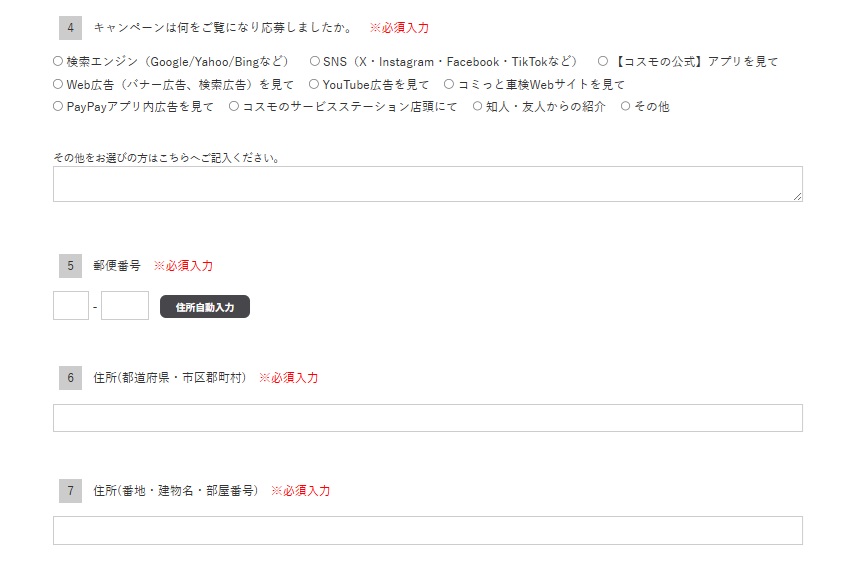The height and width of the screenshot is (568, 846).
Task: Pick コスモのサービスステーション店頭にて option
Action: point(234,107)
